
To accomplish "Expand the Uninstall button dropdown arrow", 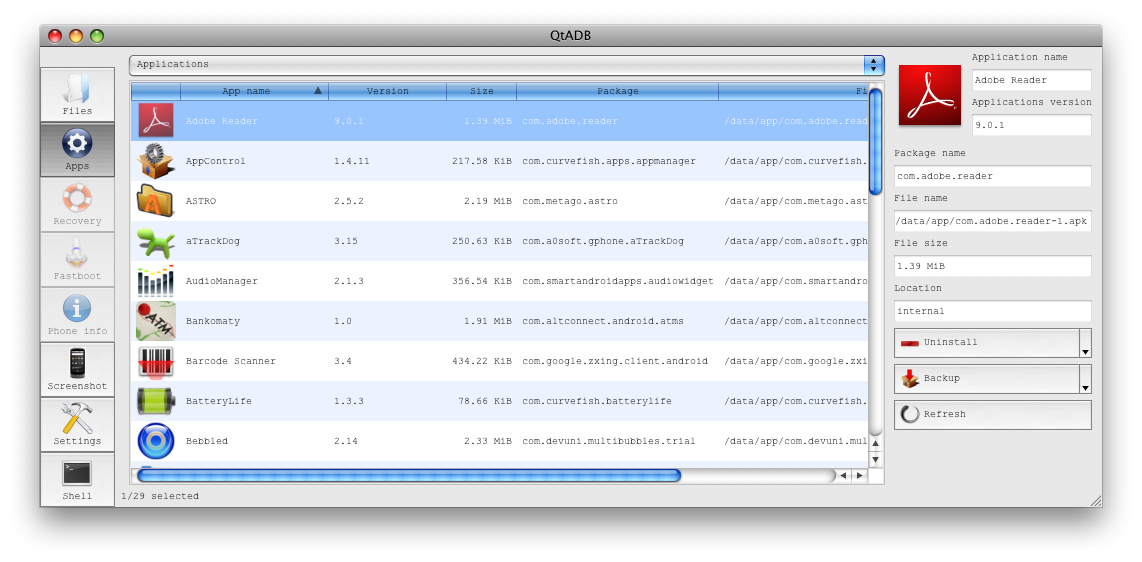I will (1085, 343).
